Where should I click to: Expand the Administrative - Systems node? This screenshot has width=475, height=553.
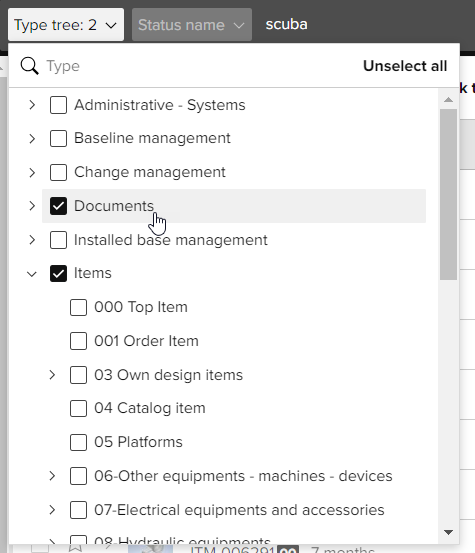(32, 105)
